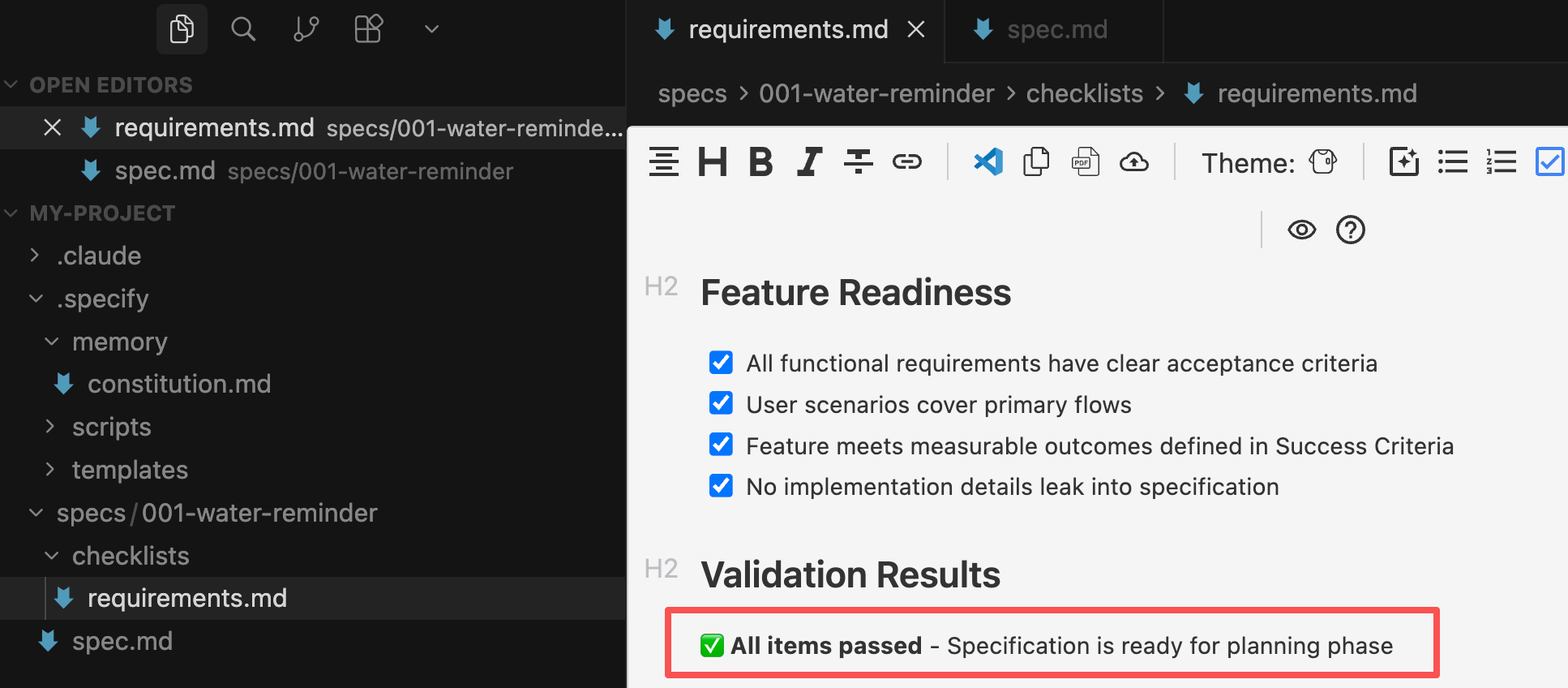Open the Search view icon
This screenshot has height=688, width=1568.
click(x=242, y=29)
